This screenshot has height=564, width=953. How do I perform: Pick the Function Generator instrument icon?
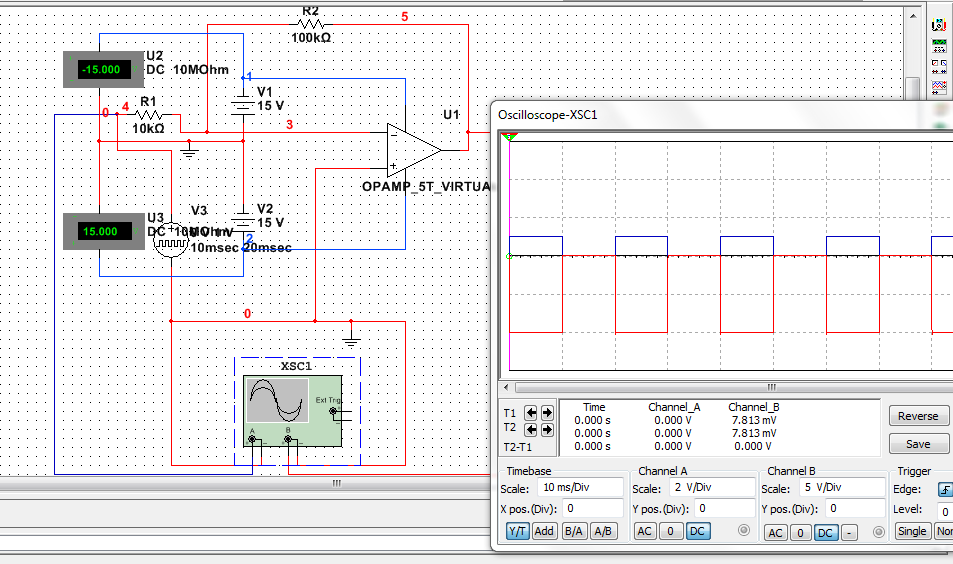pyautogui.click(x=939, y=46)
